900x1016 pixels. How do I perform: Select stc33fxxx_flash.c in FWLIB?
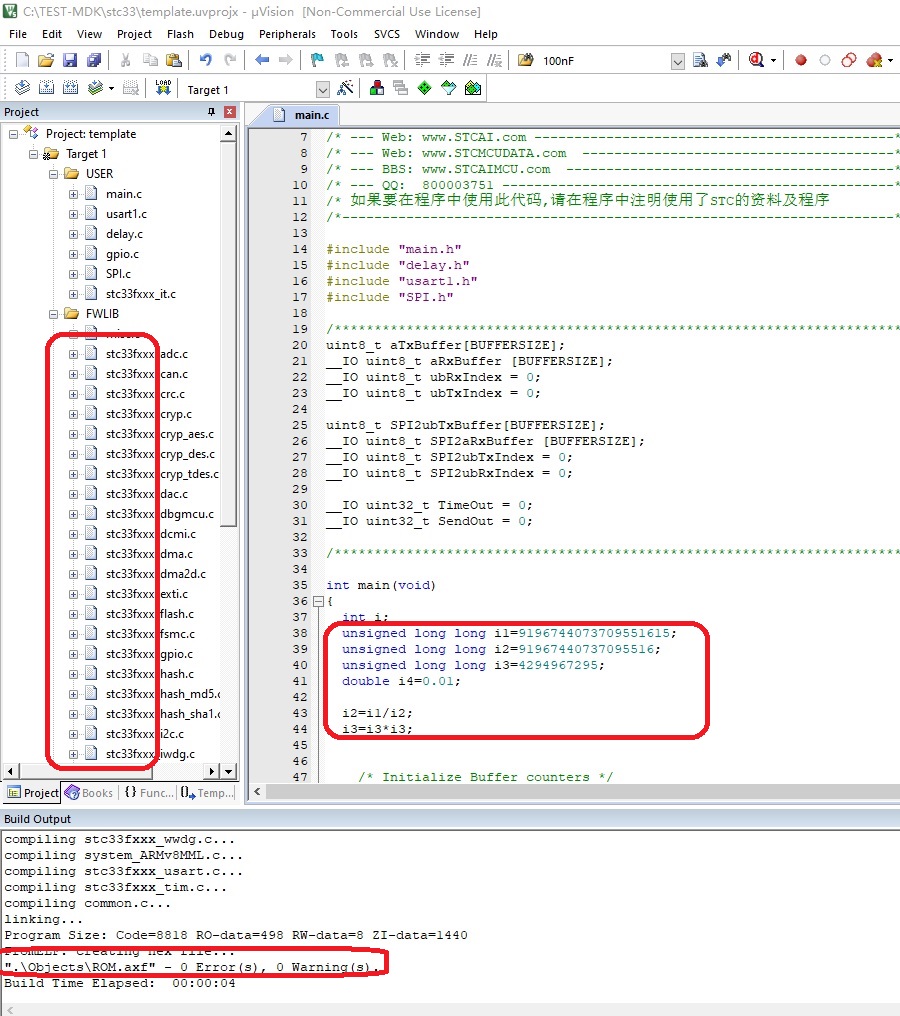149,614
